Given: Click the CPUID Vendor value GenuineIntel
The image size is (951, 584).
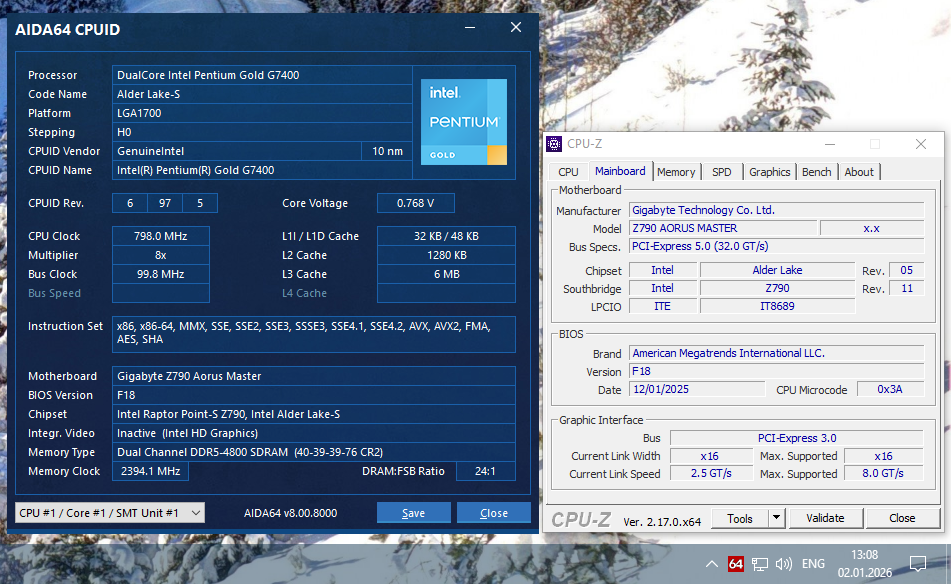Looking at the screenshot, I should 237,151.
